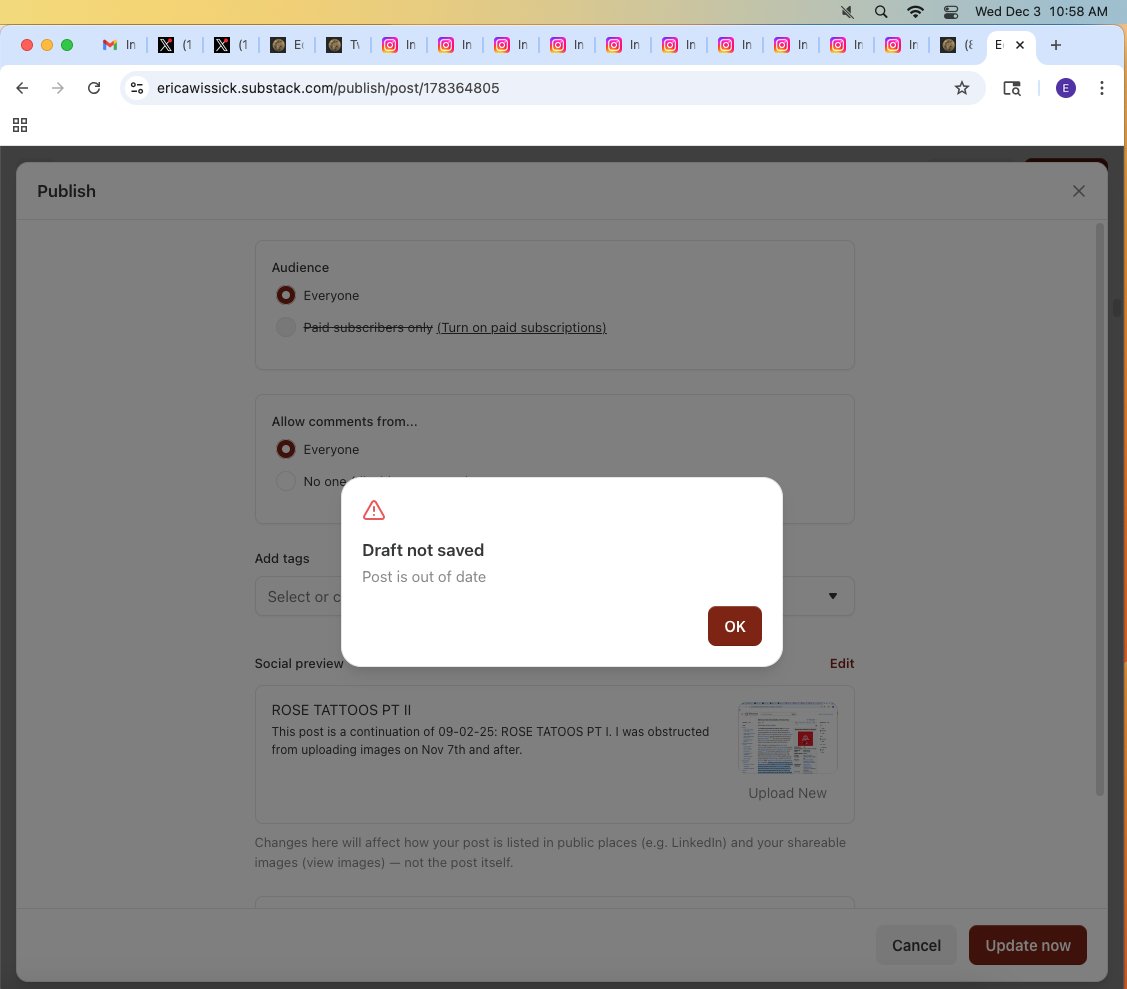Open the social preview thumbnail image

(788, 738)
